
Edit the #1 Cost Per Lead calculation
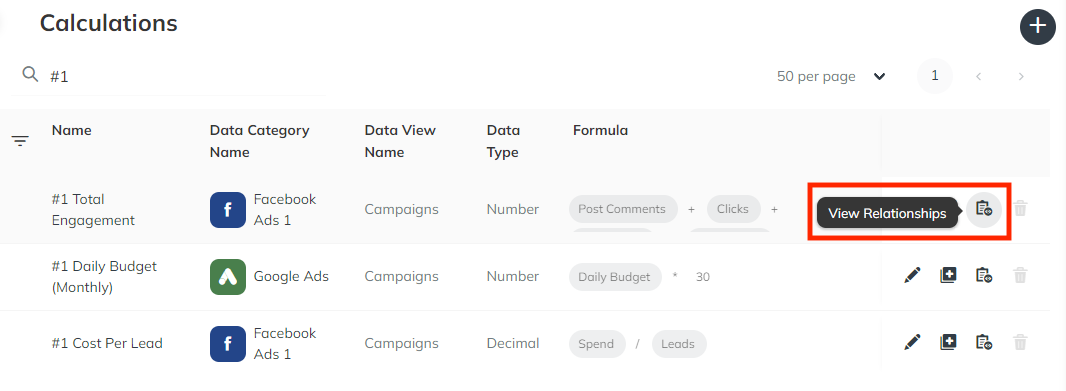click(912, 342)
